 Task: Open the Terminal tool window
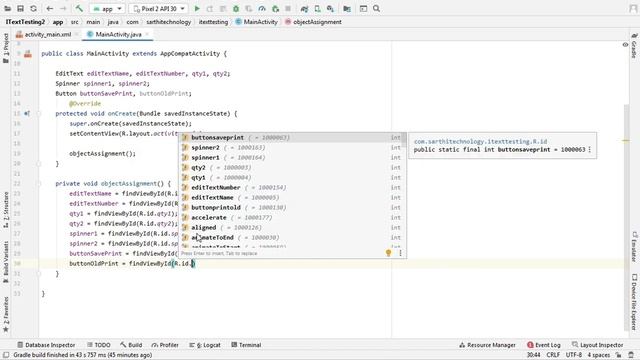click(x=246, y=345)
